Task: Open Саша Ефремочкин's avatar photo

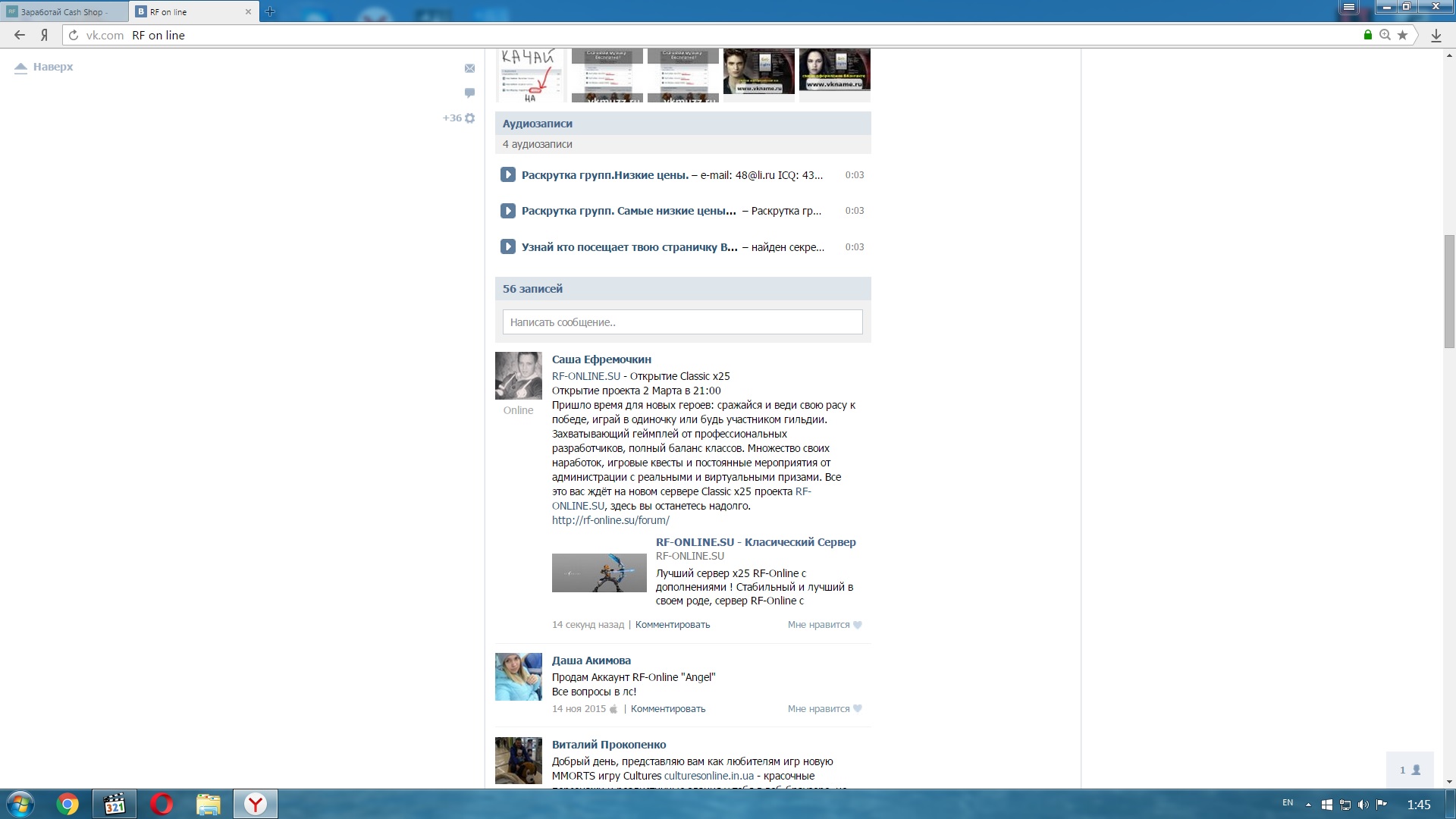Action: coord(519,375)
